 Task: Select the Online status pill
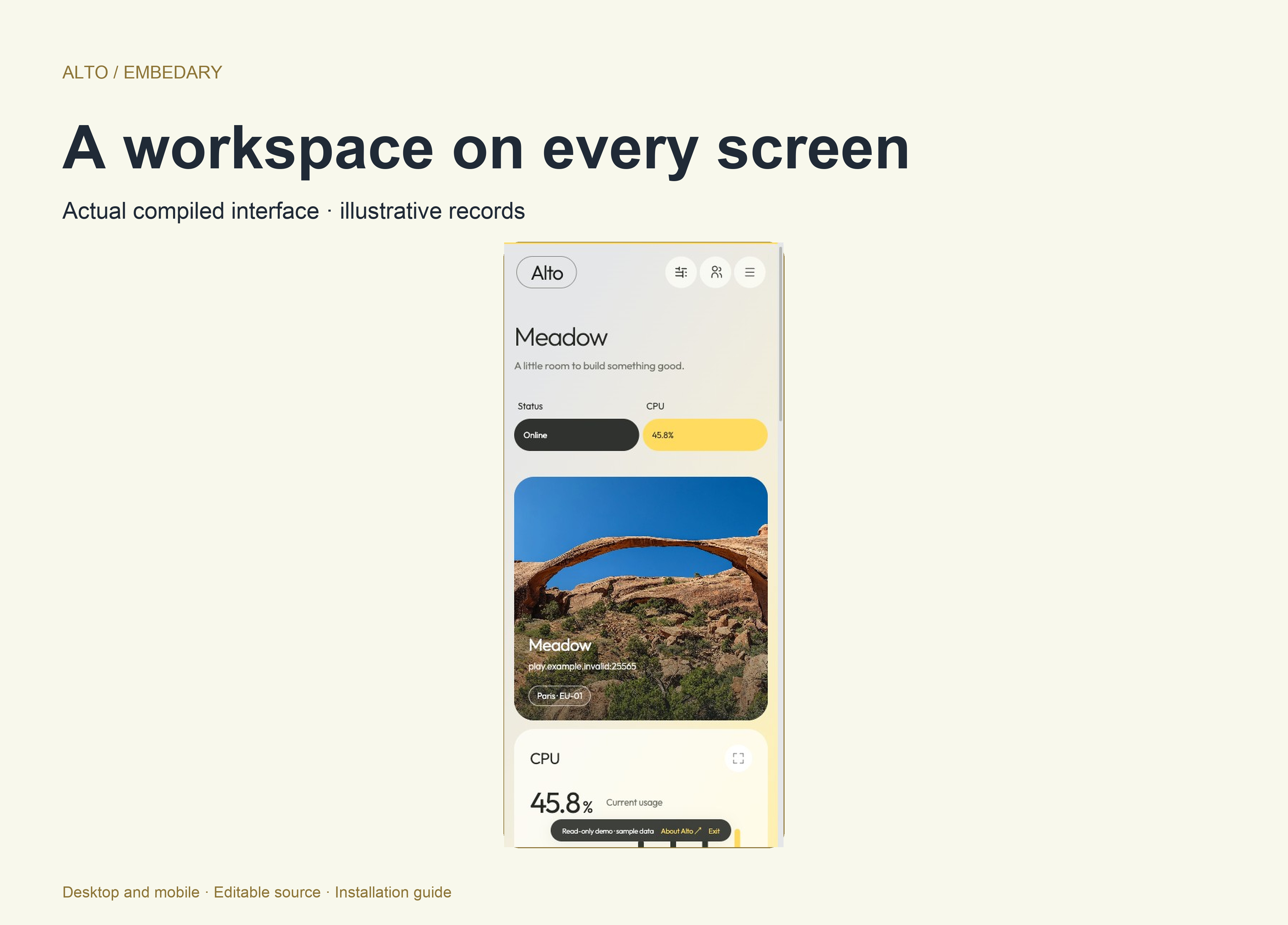click(577, 435)
